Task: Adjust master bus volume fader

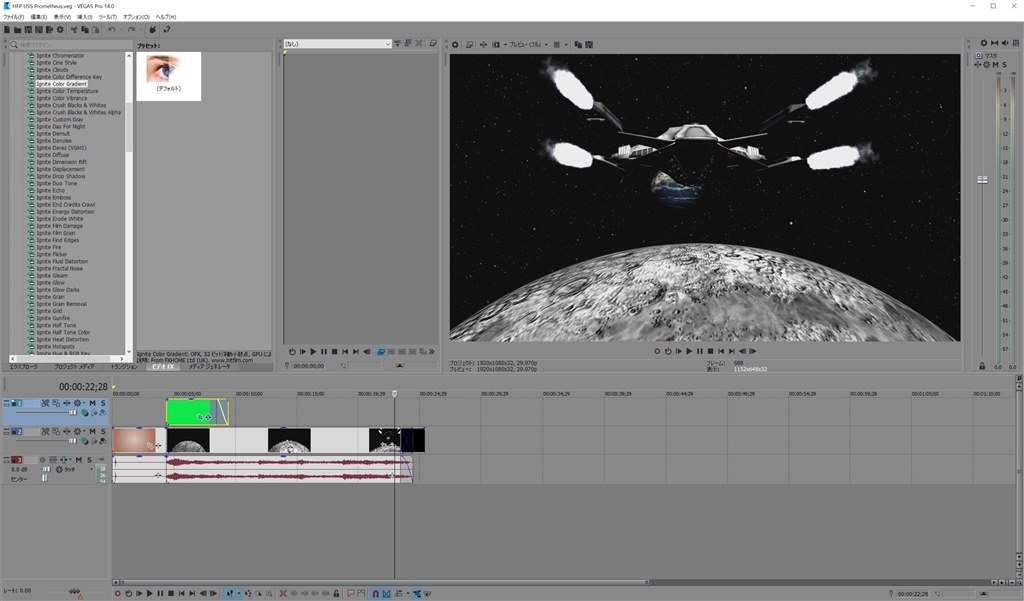Action: (982, 180)
